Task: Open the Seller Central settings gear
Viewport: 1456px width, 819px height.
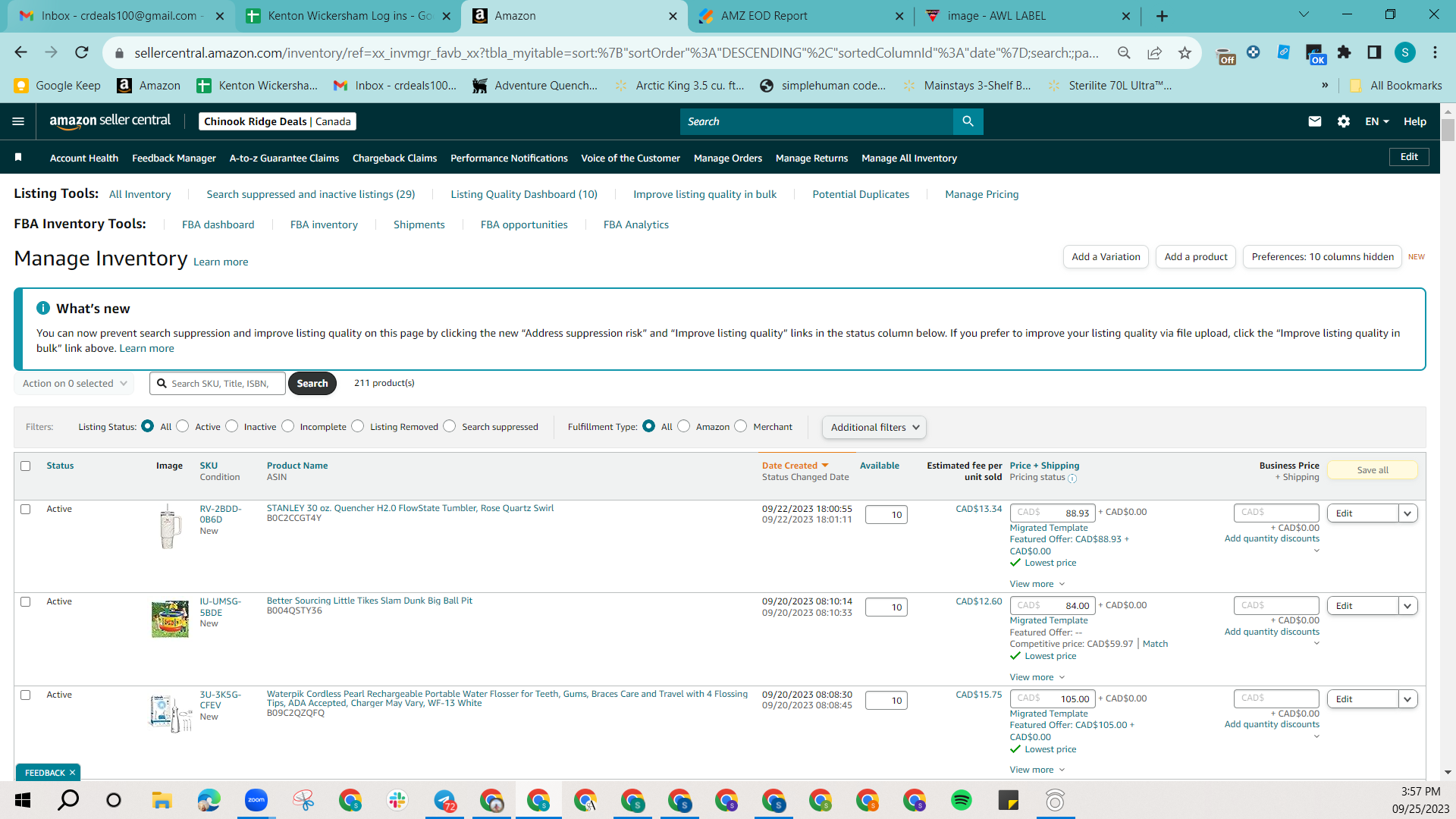Action: click(1344, 121)
